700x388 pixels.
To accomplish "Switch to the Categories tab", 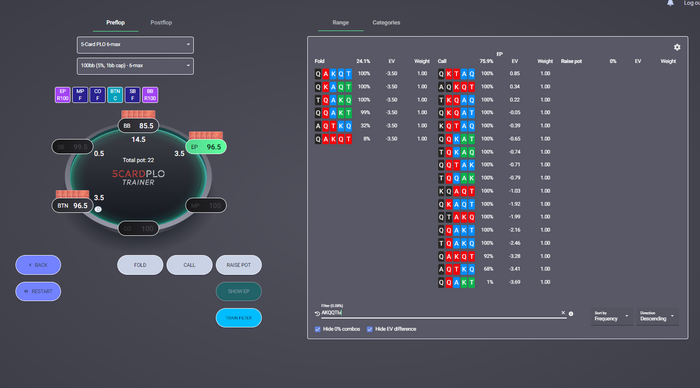I will (x=386, y=23).
